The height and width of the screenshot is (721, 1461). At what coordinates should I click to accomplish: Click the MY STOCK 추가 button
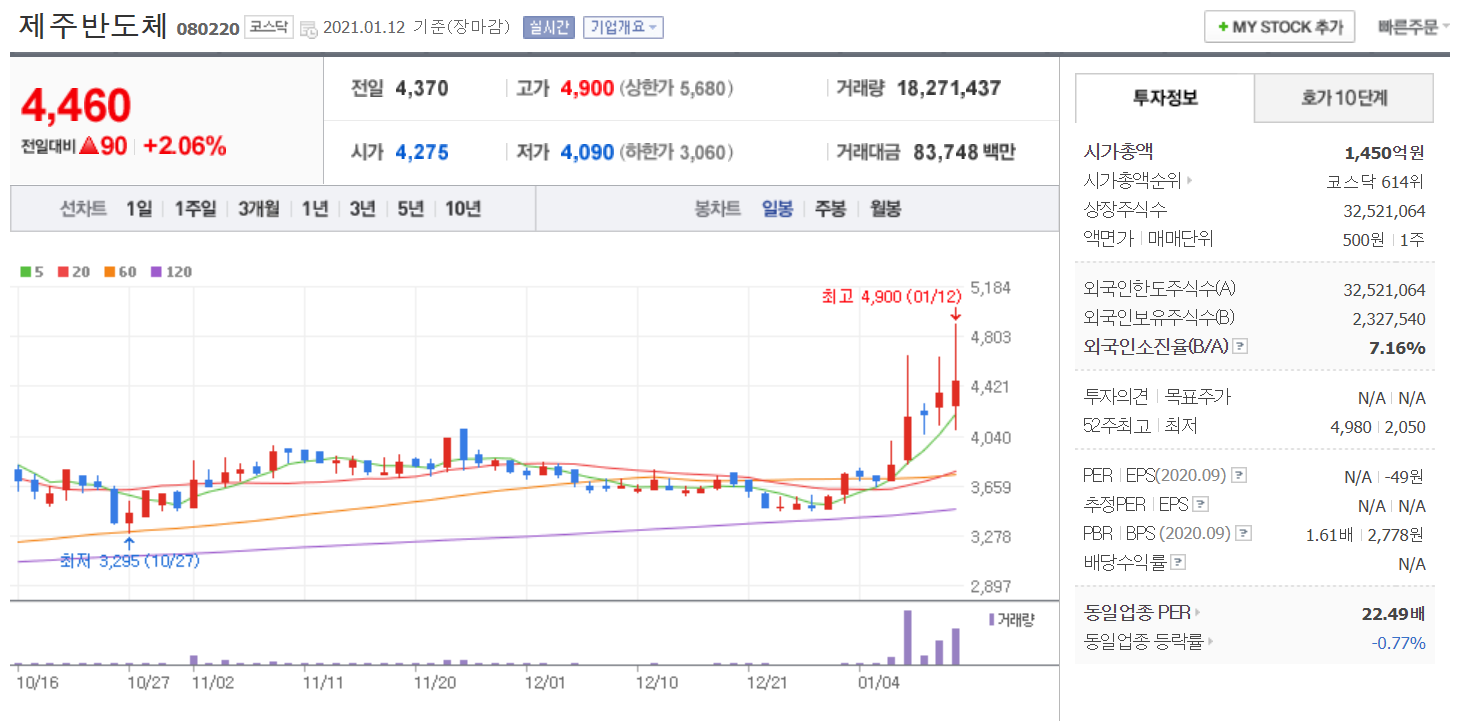point(1279,27)
